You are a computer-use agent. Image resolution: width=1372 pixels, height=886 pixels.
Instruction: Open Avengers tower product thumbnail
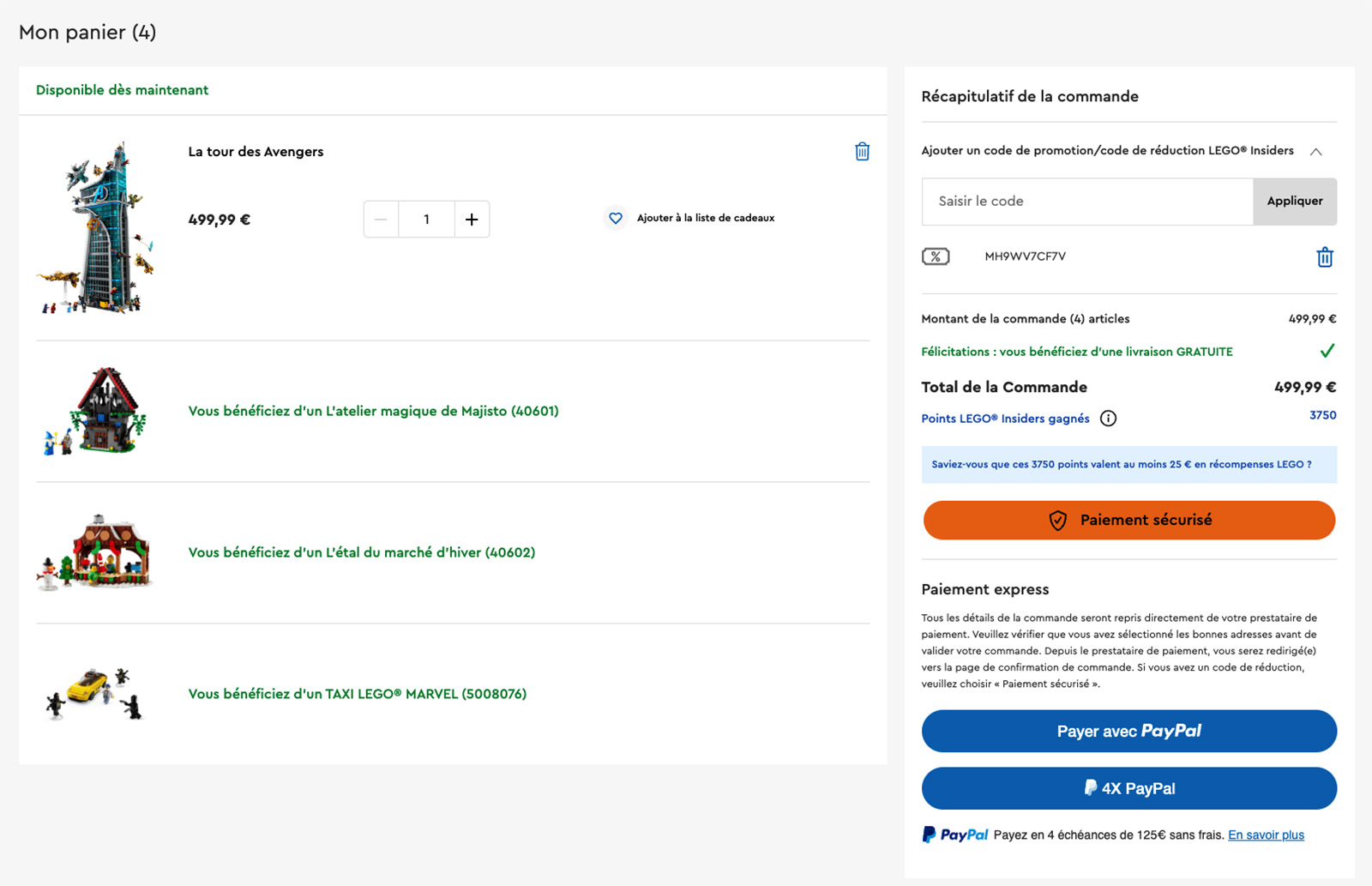[x=96, y=228]
